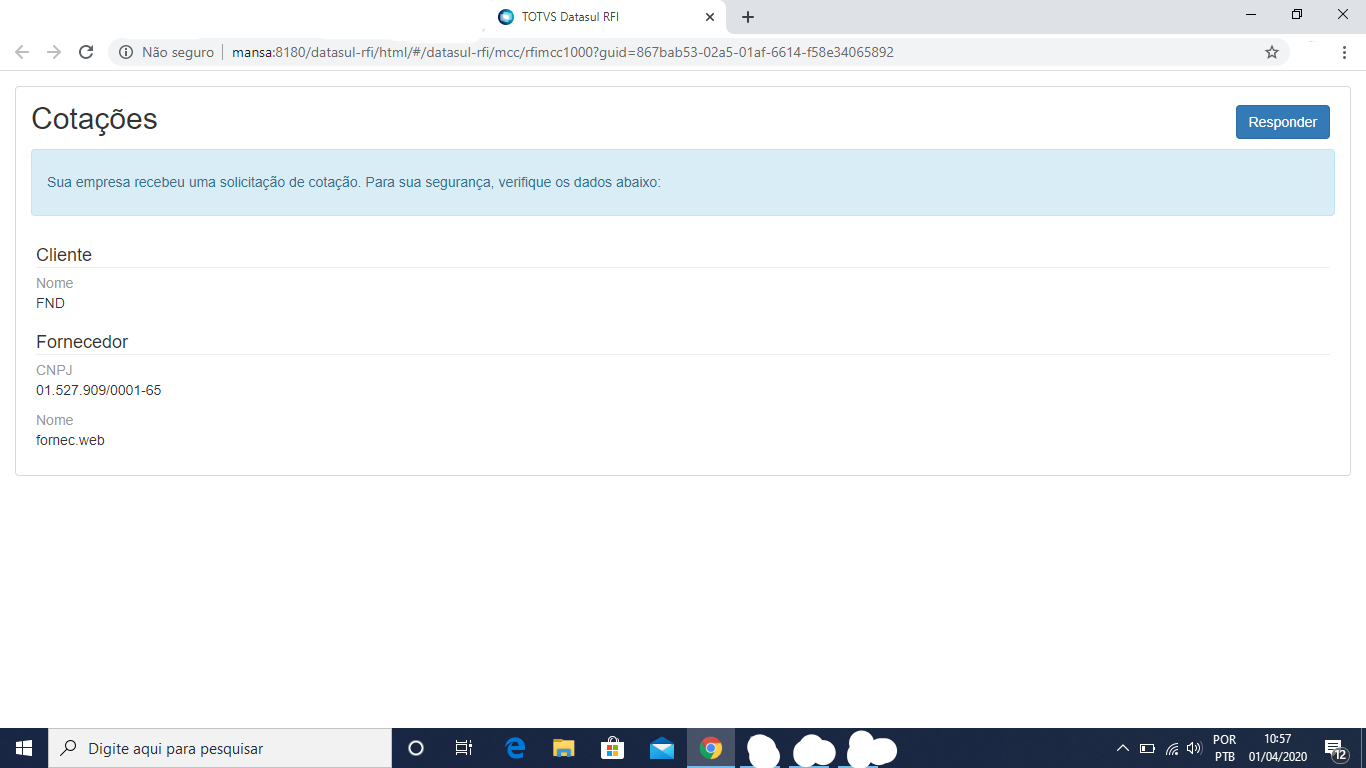Open site info for 'Não seguro'
Screen dimensions: 1366x768
click(x=166, y=52)
